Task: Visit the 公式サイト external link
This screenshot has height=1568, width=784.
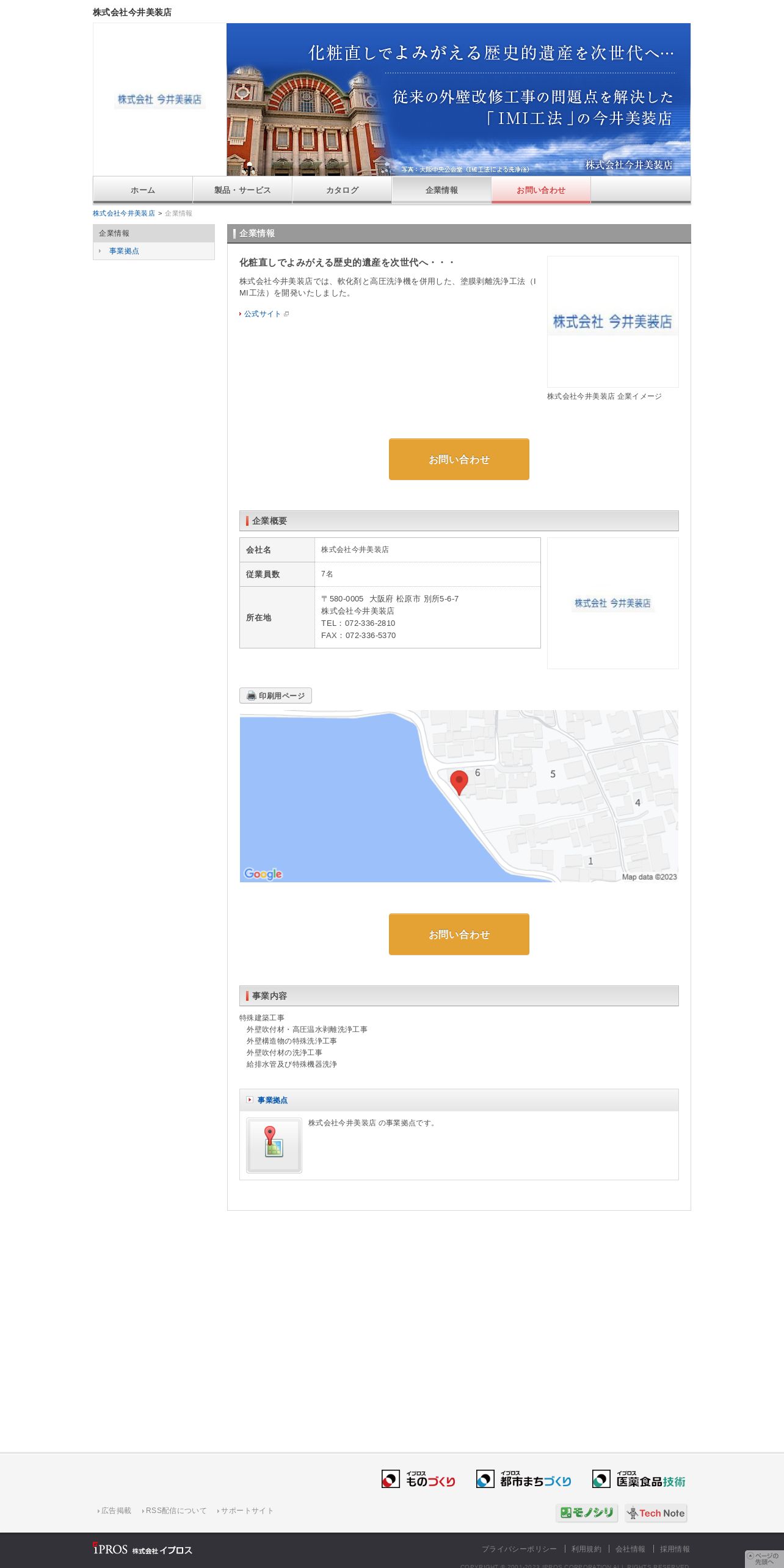Action: pyautogui.click(x=263, y=314)
